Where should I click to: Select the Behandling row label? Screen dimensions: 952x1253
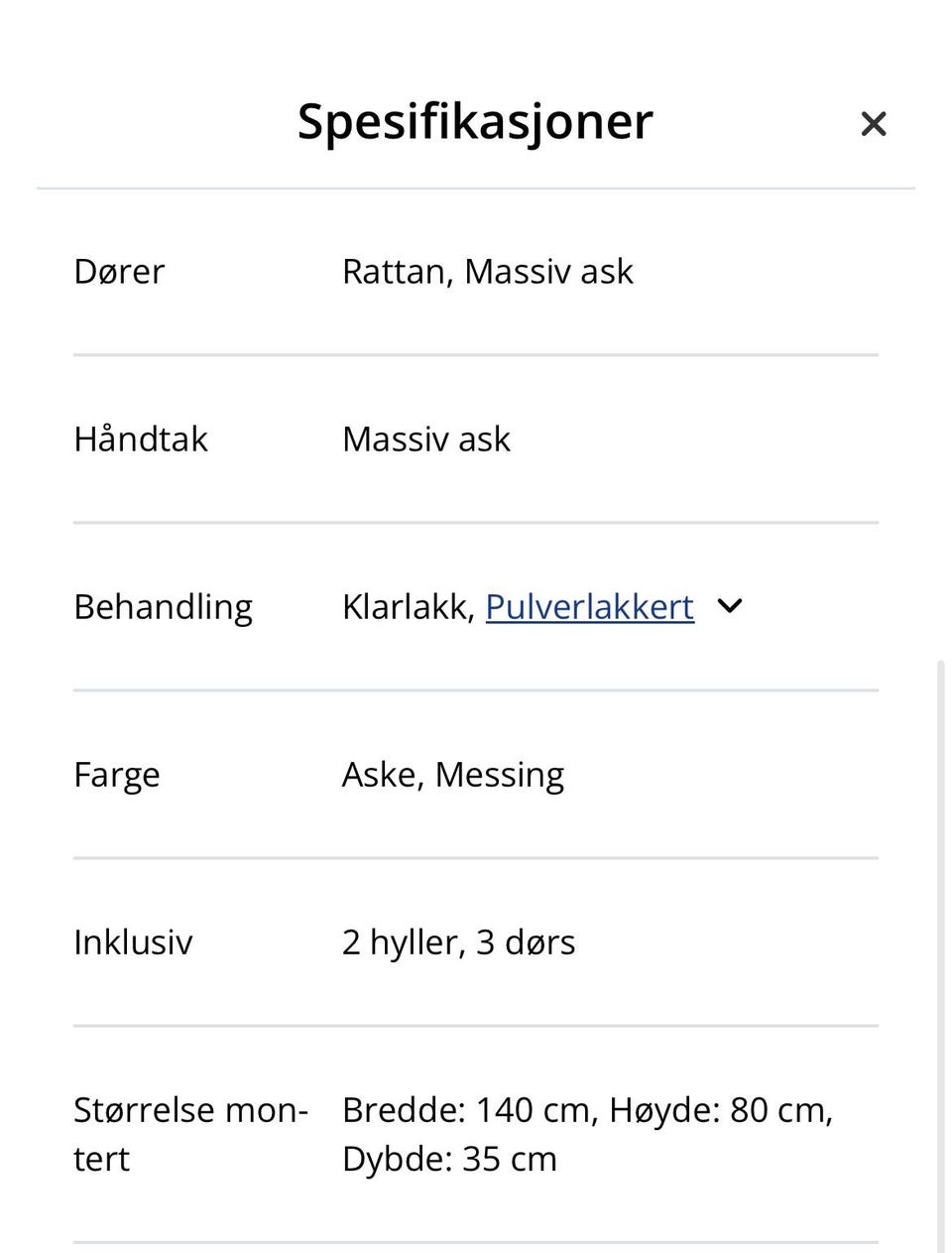point(163,606)
